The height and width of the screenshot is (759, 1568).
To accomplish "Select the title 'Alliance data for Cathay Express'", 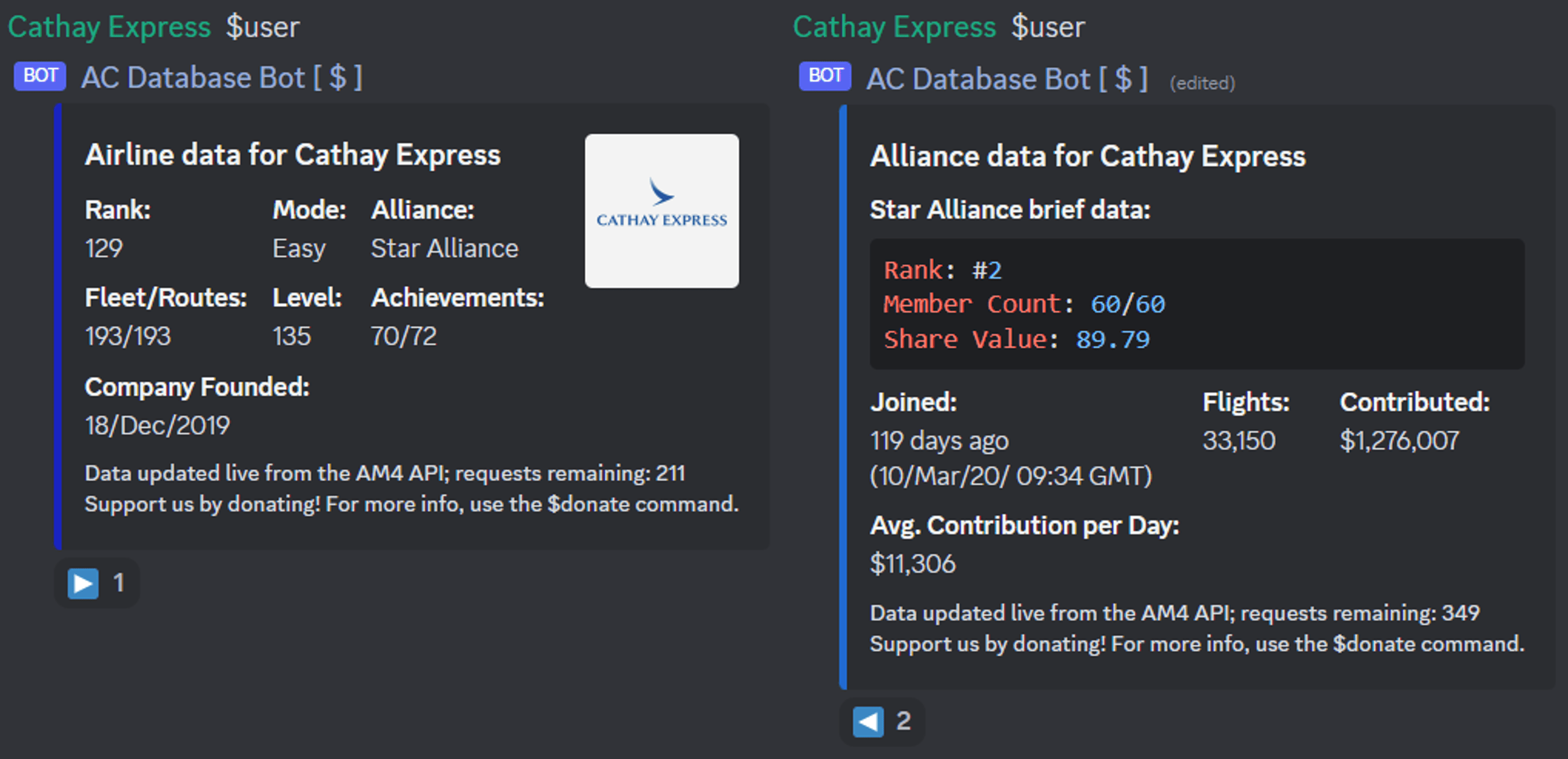I will point(1088,156).
